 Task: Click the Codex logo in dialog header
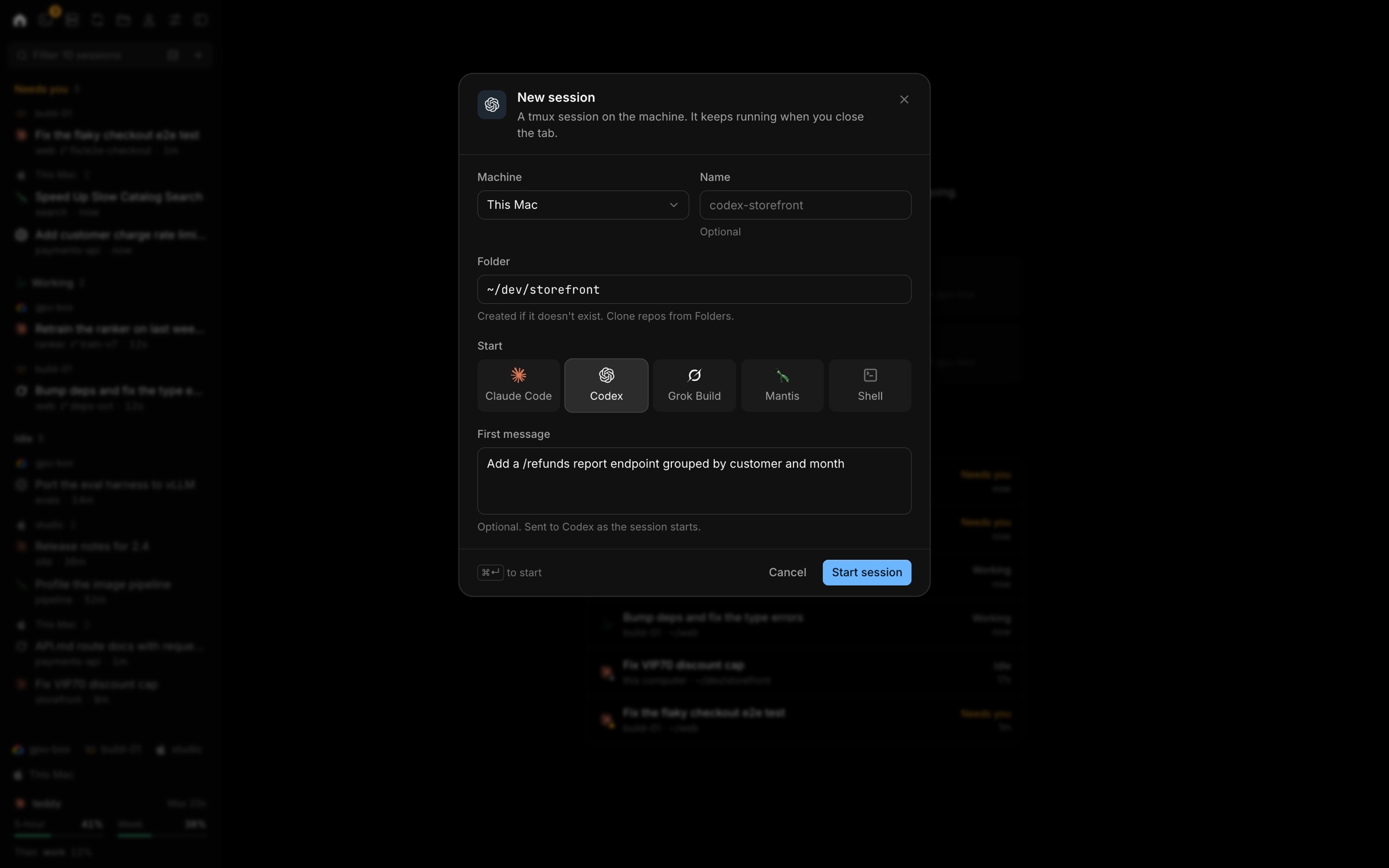click(492, 105)
